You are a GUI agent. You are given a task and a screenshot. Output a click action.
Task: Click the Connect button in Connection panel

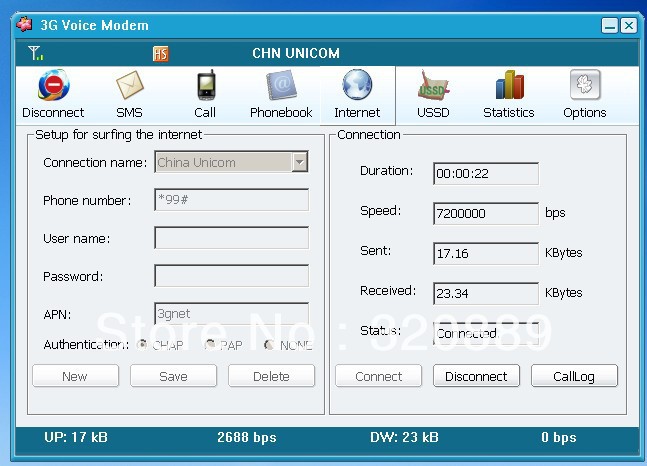pos(378,376)
